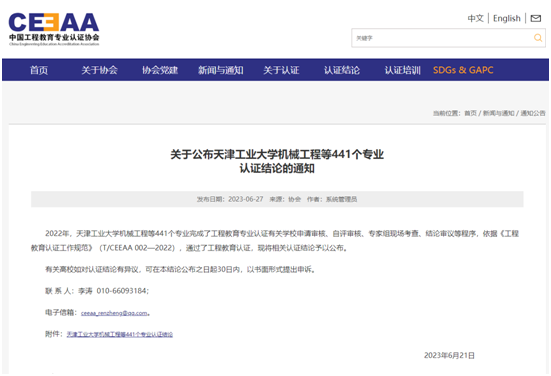Viewport: 551px width, 376px height.
Task: Open the 首页 menu item
Action: pos(39,70)
